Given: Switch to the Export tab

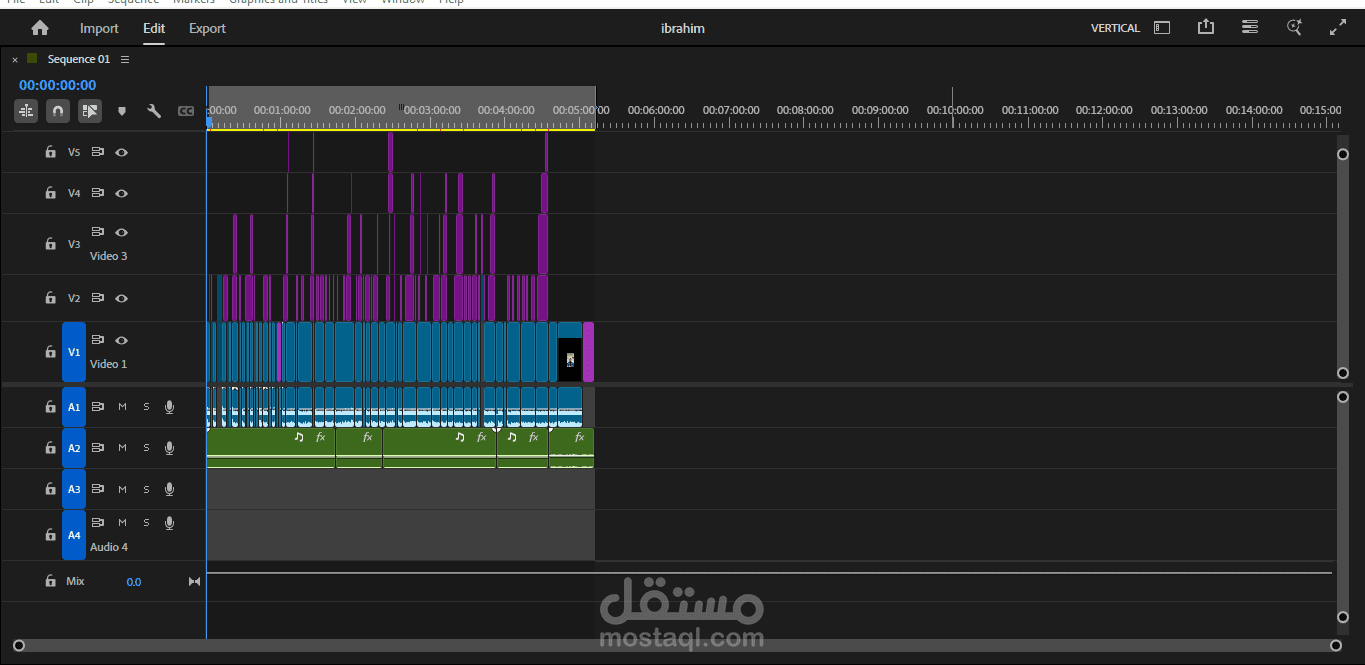Looking at the screenshot, I should tap(207, 28).
